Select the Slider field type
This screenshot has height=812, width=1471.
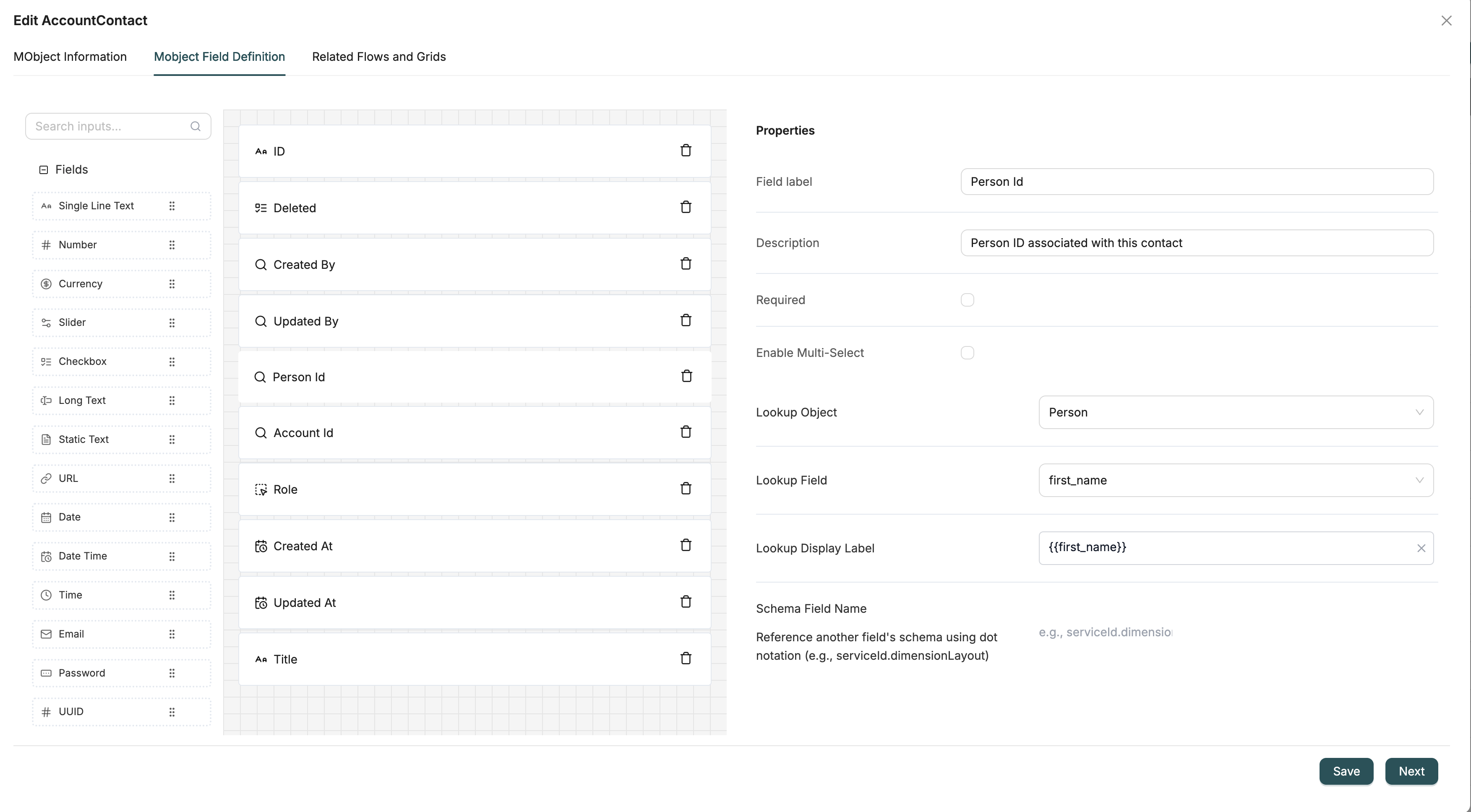(x=73, y=323)
